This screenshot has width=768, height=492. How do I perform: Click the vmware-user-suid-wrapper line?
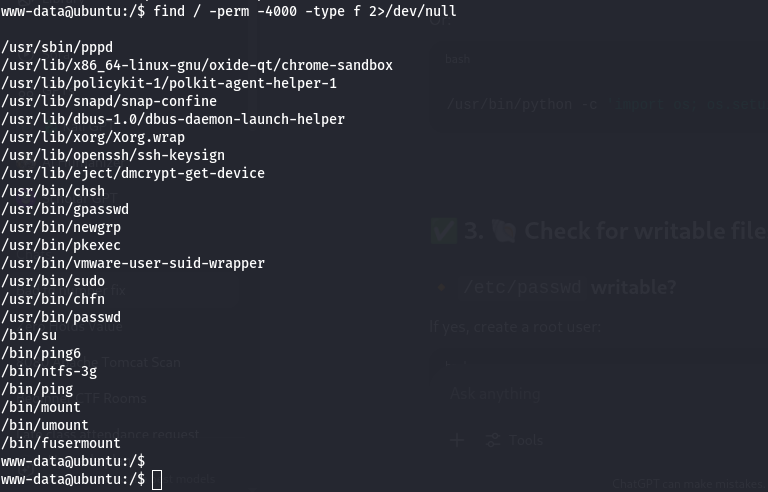tap(133, 263)
